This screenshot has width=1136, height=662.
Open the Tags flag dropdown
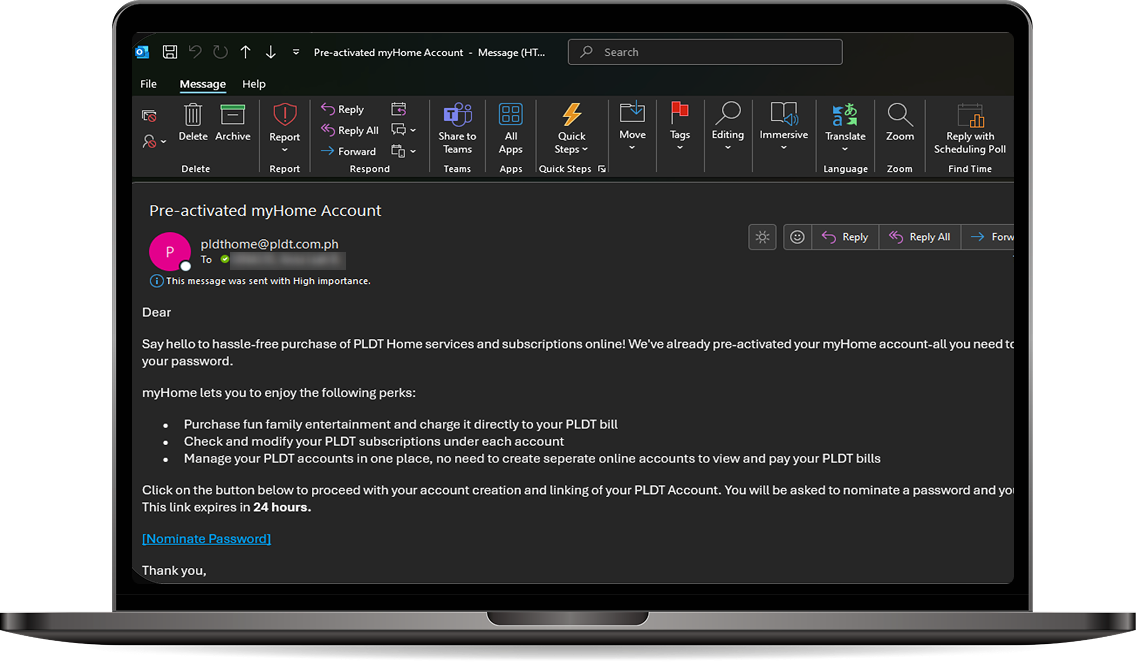680,148
